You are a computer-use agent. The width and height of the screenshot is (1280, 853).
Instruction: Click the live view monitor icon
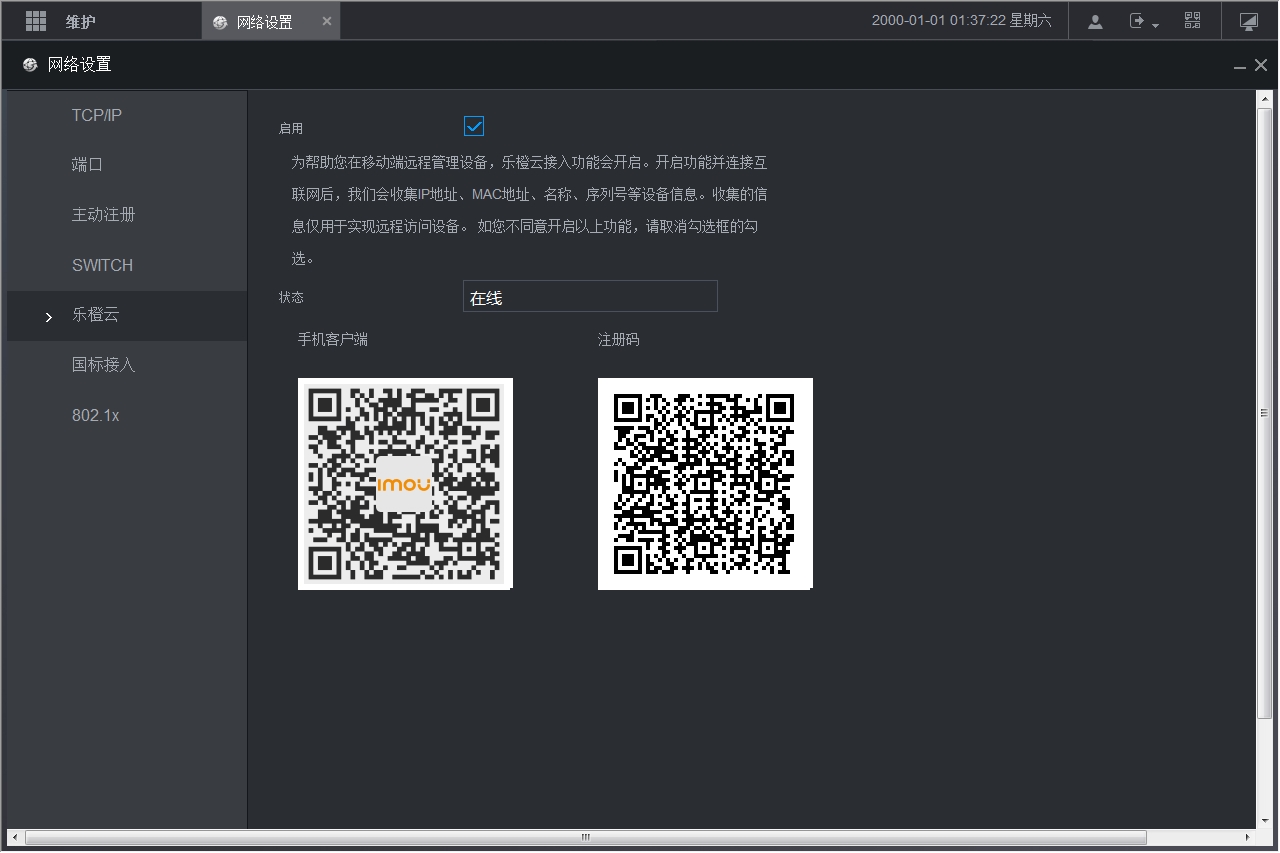point(1248,21)
